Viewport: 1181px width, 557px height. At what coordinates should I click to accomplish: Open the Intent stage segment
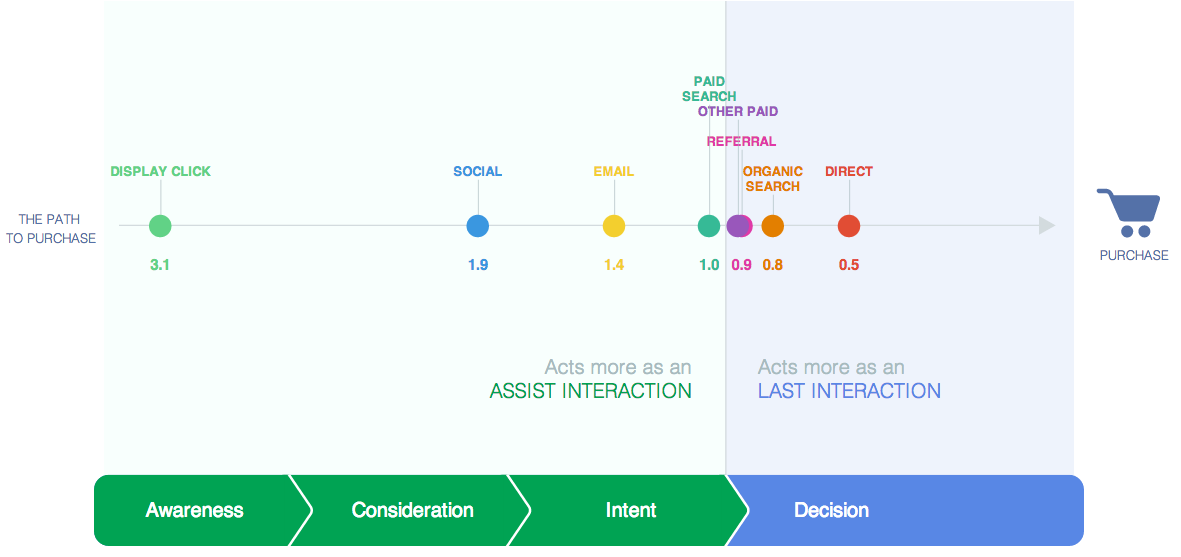pyautogui.click(x=631, y=510)
